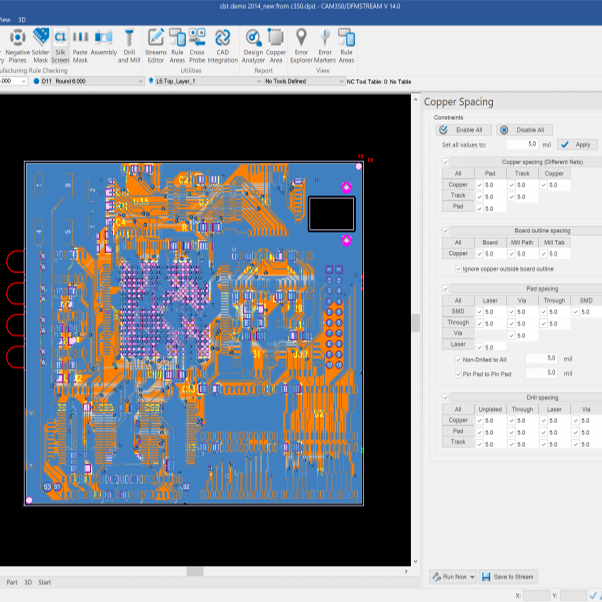Viewport: 602px width, 602px height.
Task: Click the All header in Copper spacing table
Action: [458, 174]
